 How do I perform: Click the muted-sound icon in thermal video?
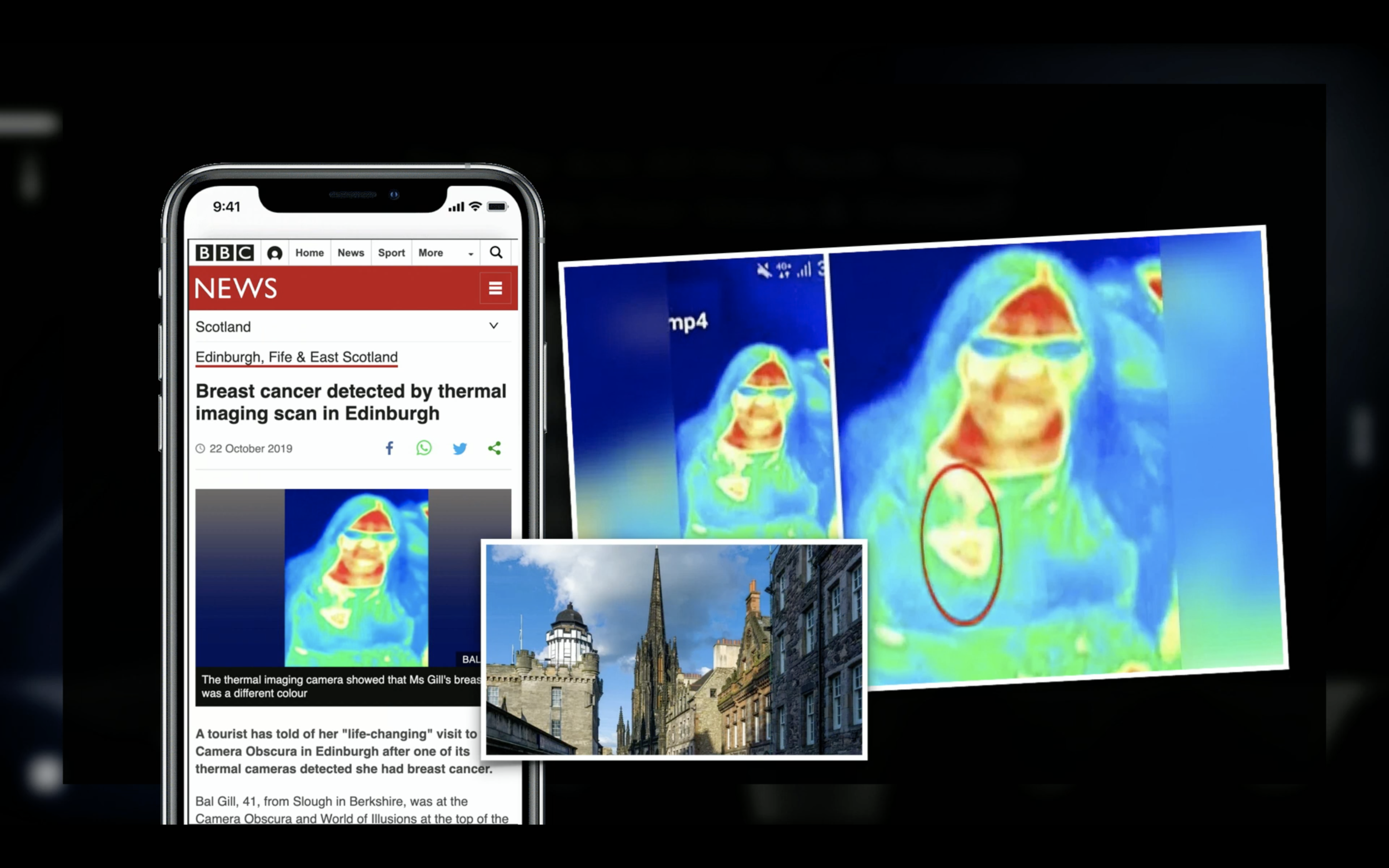(x=764, y=270)
